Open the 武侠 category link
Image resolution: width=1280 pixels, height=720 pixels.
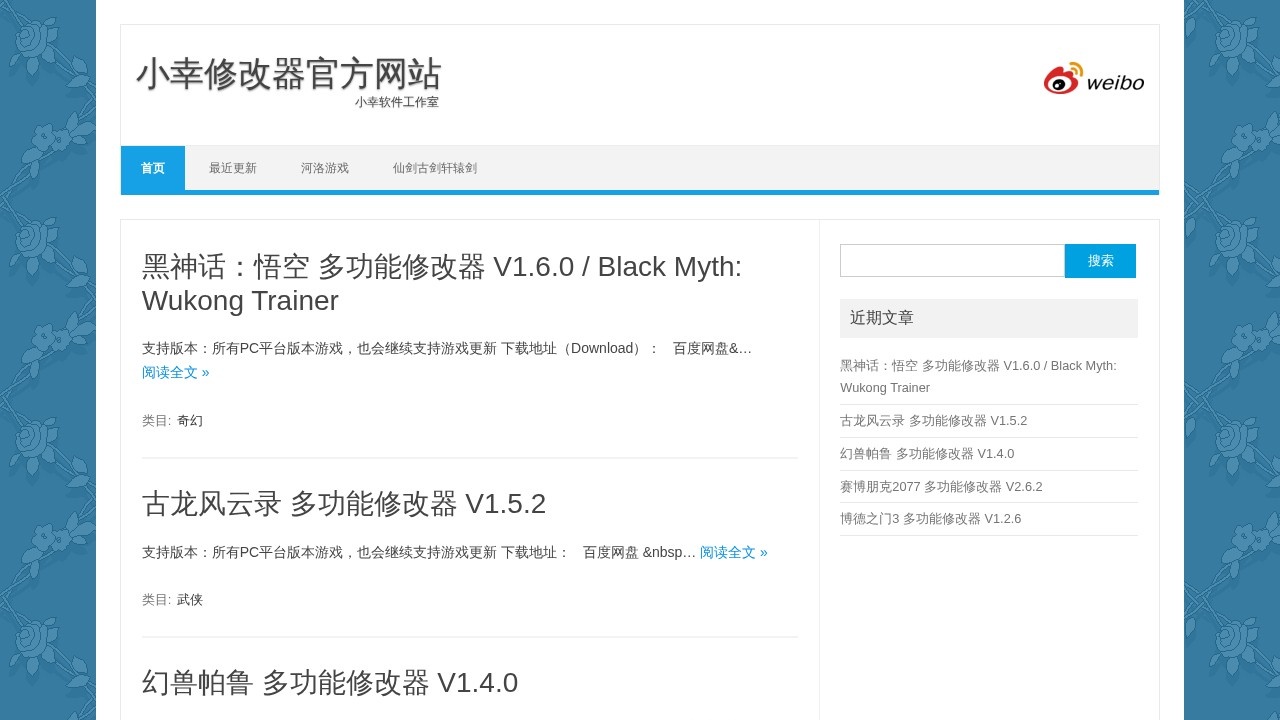(190, 600)
